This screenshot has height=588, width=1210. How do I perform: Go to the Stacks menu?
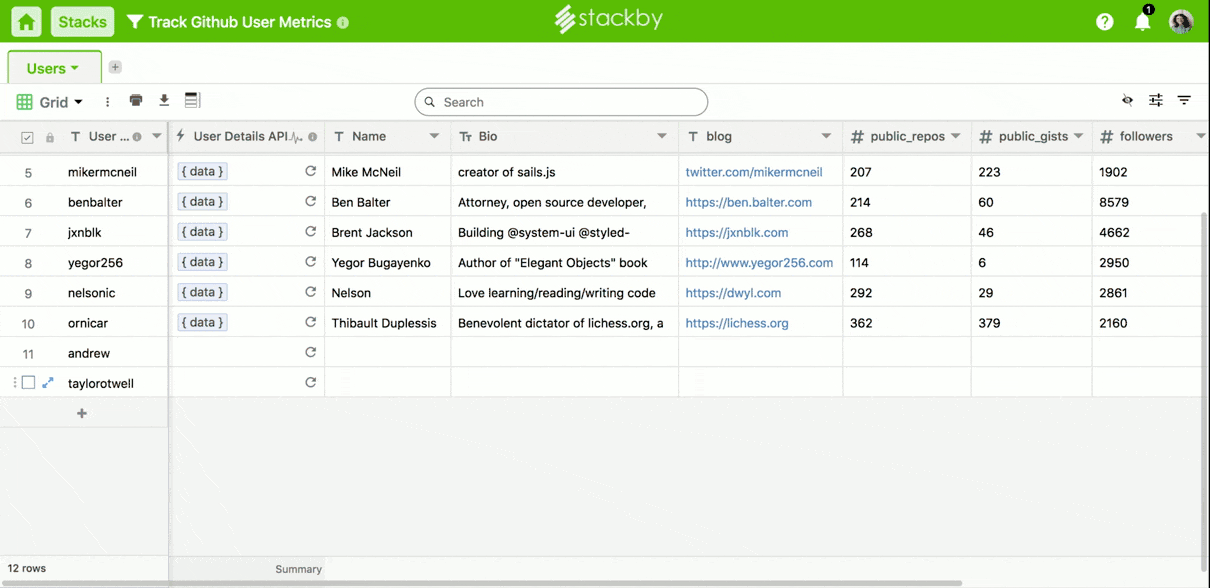[x=82, y=22]
